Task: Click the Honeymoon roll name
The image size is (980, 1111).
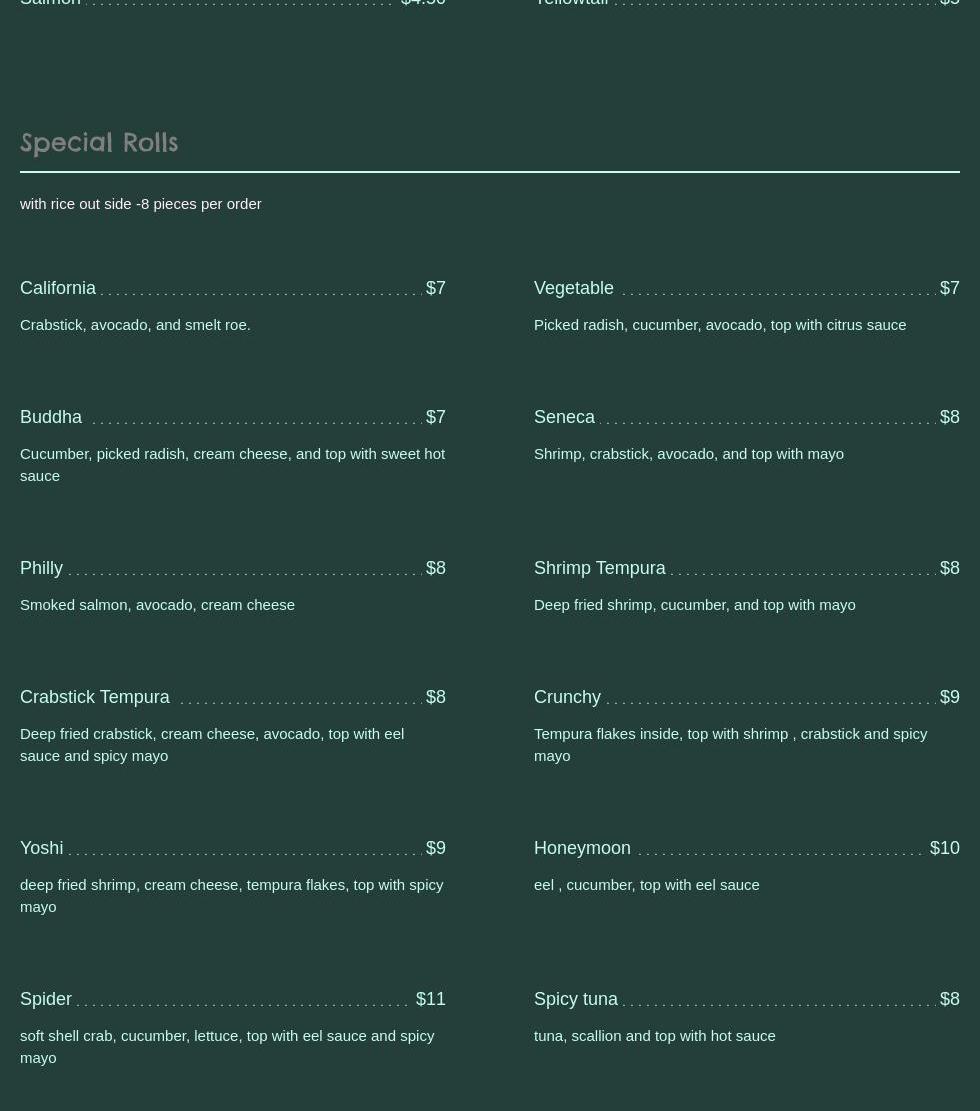Action: (582, 848)
